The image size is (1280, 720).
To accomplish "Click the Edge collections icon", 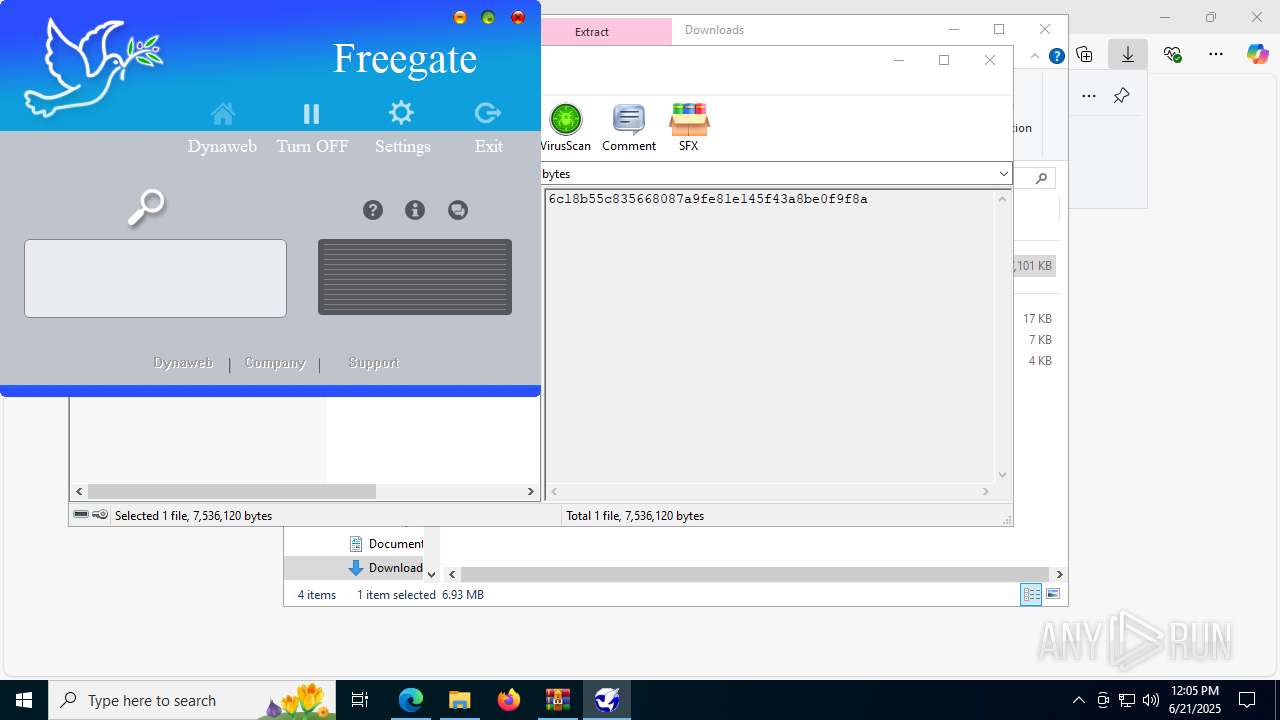I will 1085,54.
